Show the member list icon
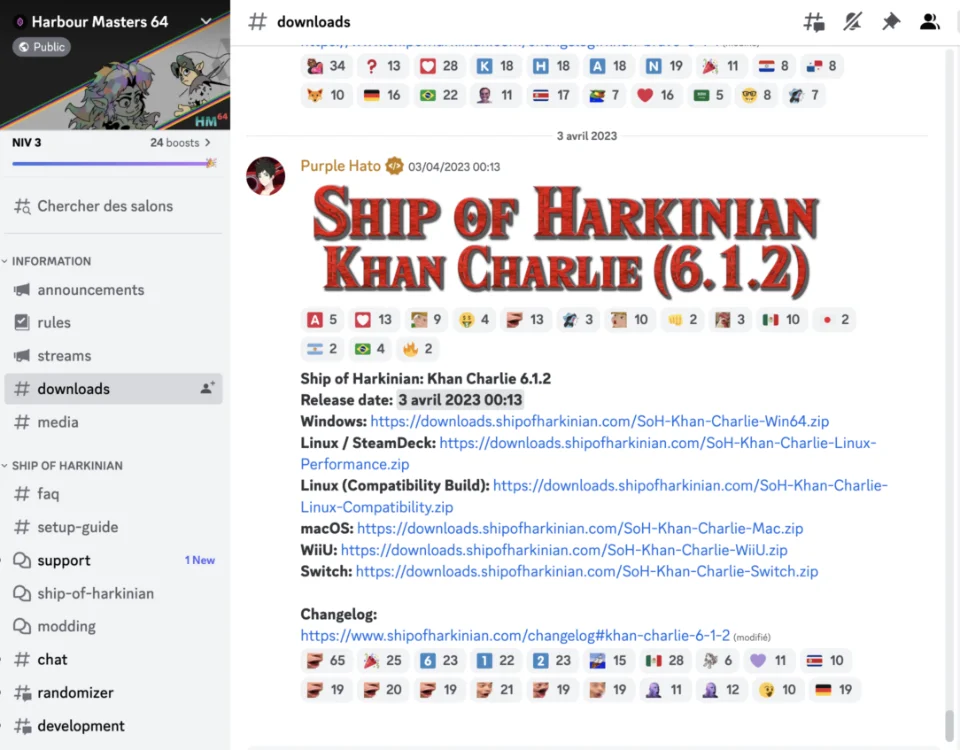960x750 pixels. (x=929, y=22)
